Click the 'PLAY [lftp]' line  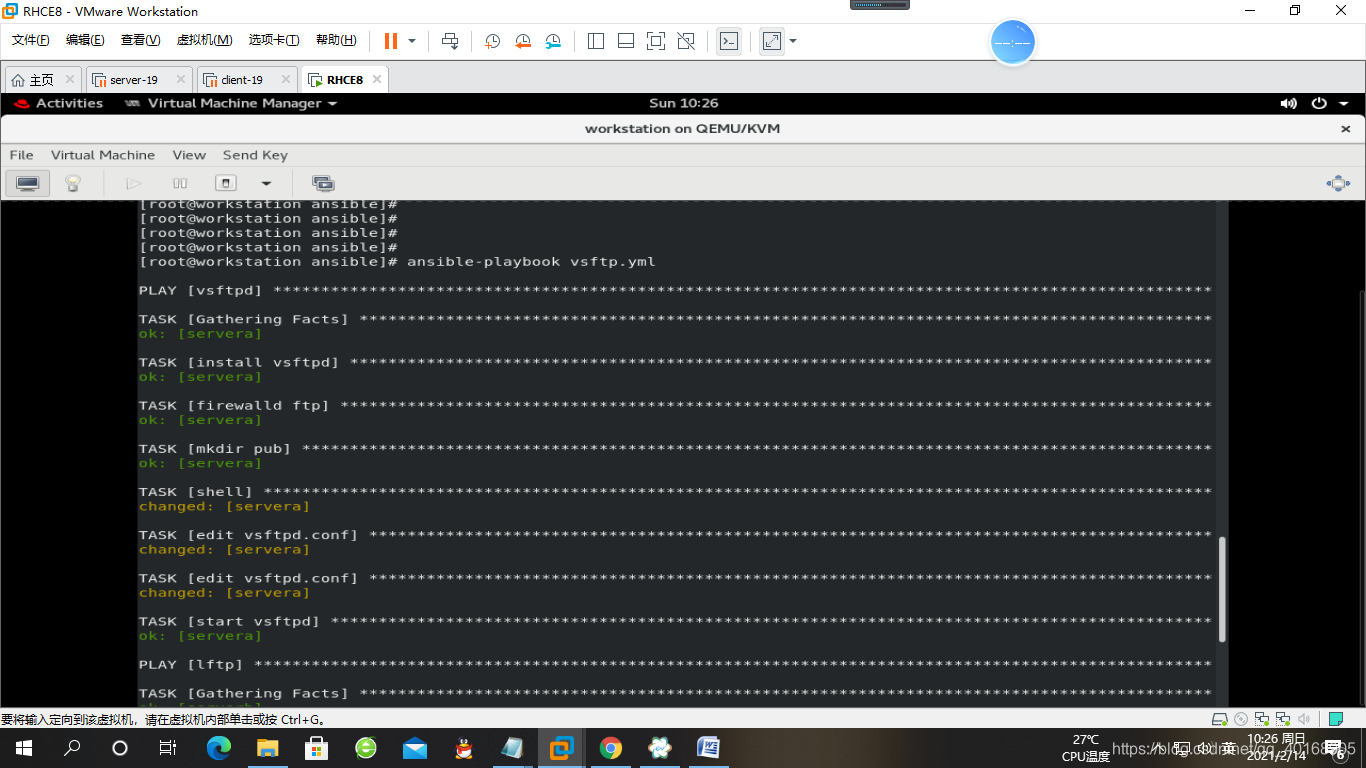point(675,665)
